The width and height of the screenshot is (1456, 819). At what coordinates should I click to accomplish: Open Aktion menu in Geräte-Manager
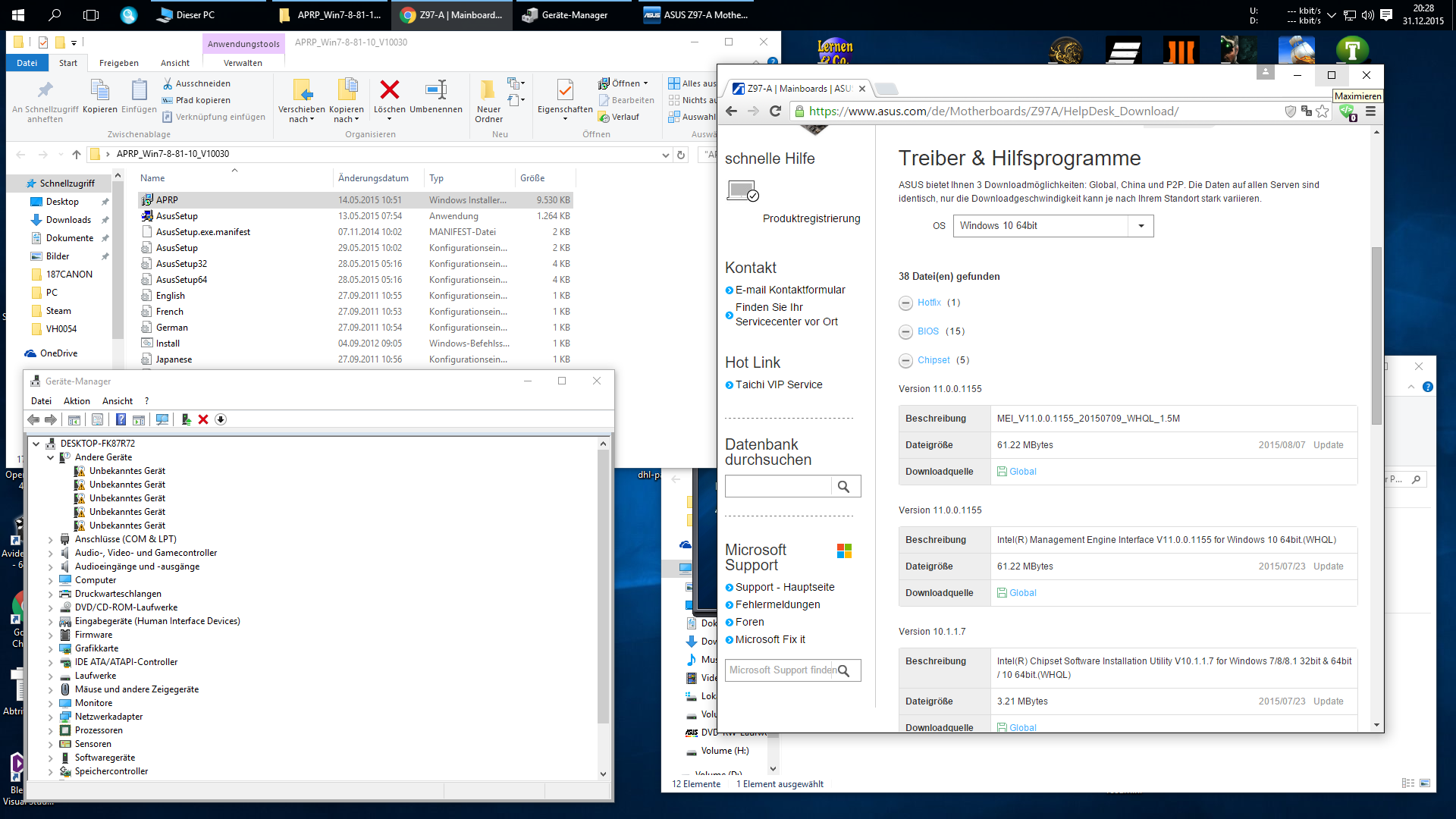[77, 401]
